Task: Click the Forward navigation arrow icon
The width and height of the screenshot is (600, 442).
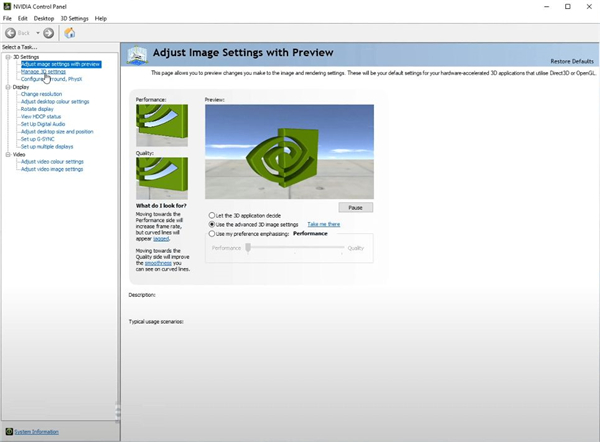Action: (48, 33)
